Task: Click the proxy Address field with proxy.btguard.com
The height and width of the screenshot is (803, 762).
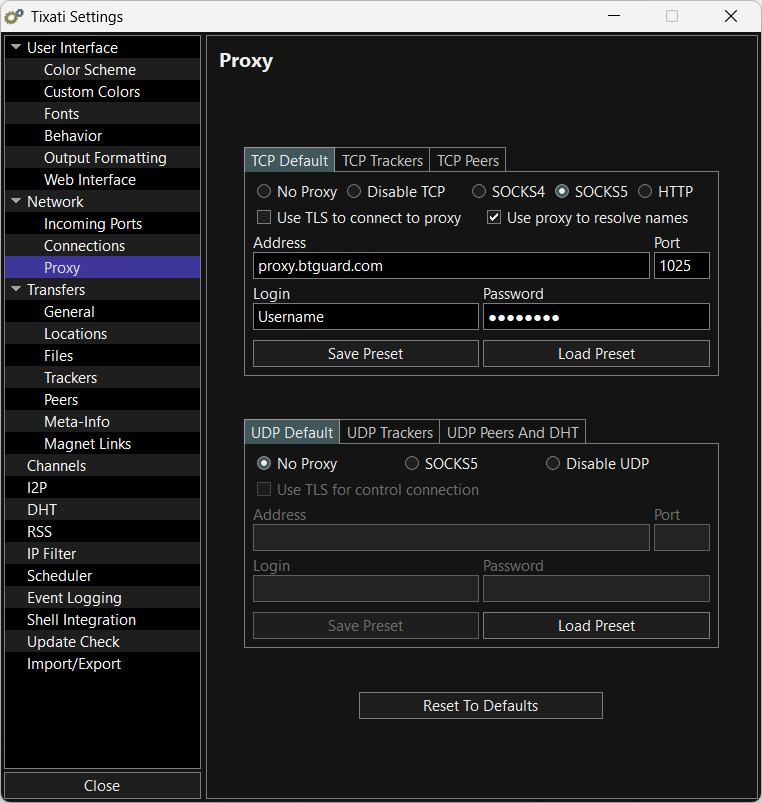Action: point(450,265)
